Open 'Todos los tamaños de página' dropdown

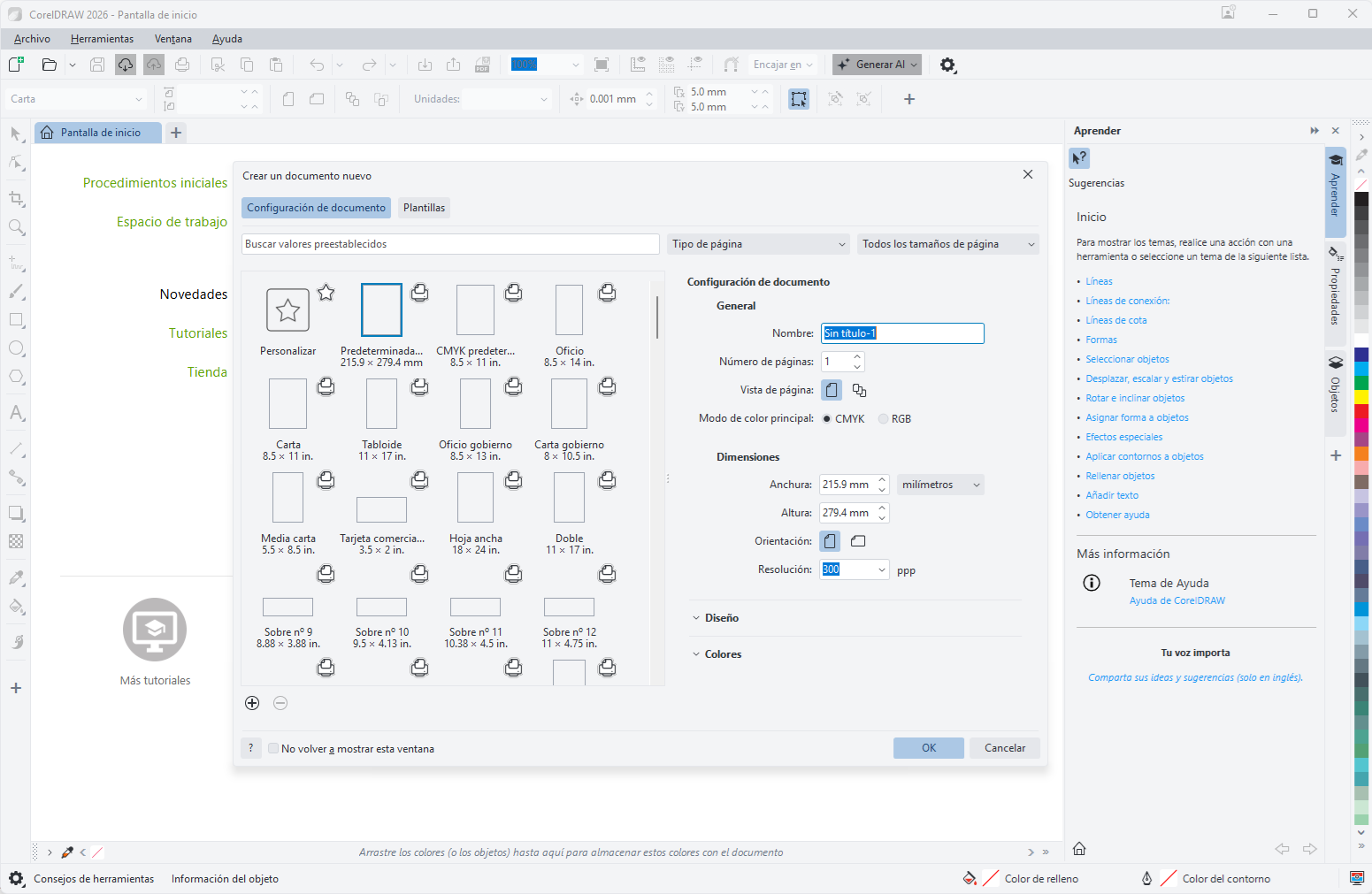point(948,244)
